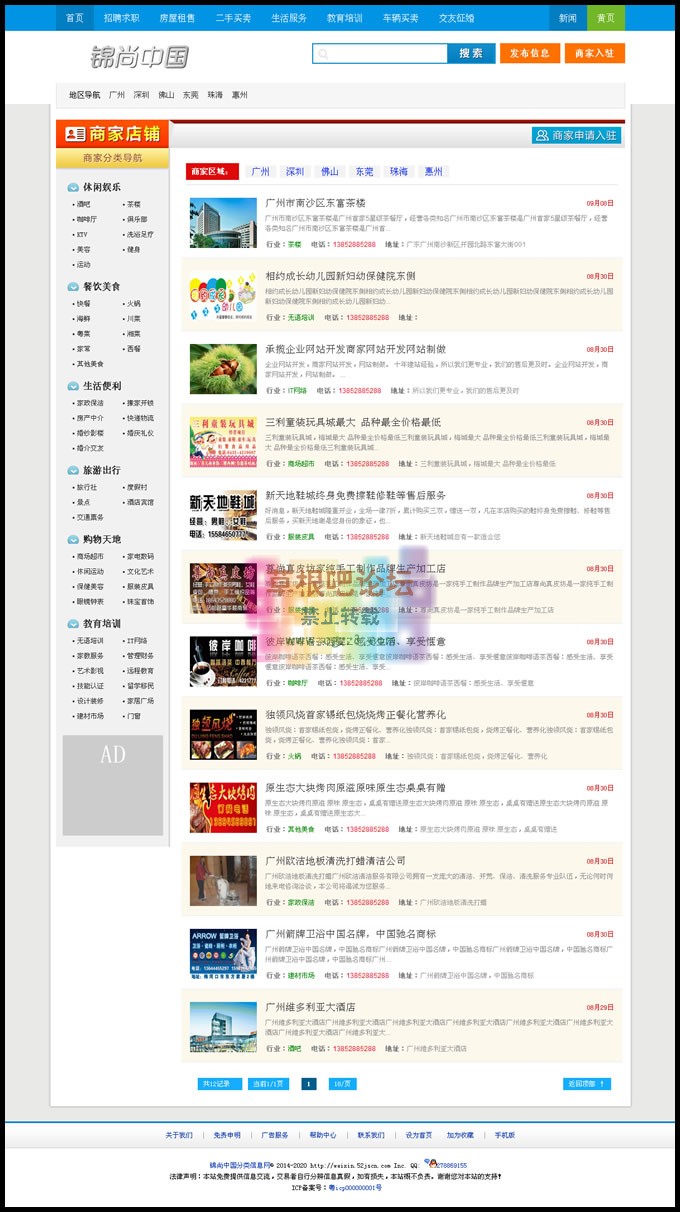Open the 酒吧 category link
This screenshot has width=680, height=1212.
[83, 204]
